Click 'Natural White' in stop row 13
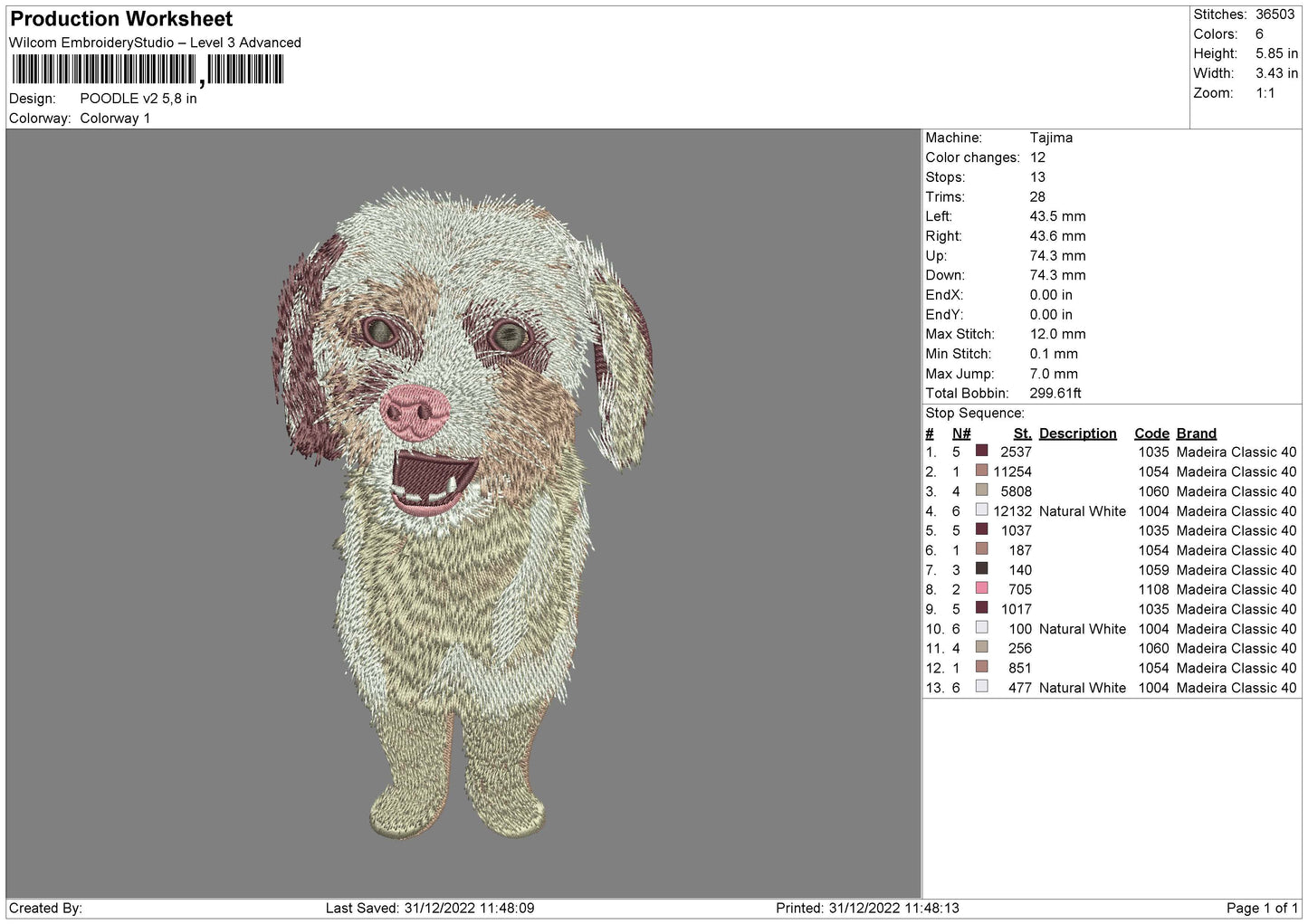The width and height of the screenshot is (1308, 924). [x=1083, y=688]
